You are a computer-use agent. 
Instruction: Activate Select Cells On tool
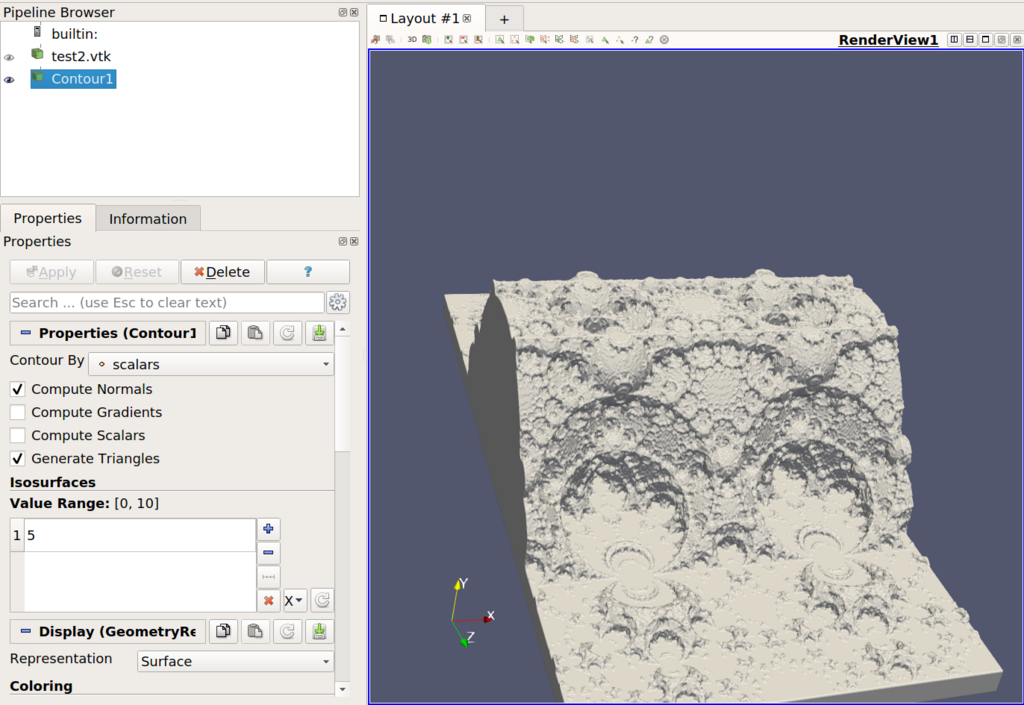coord(500,39)
